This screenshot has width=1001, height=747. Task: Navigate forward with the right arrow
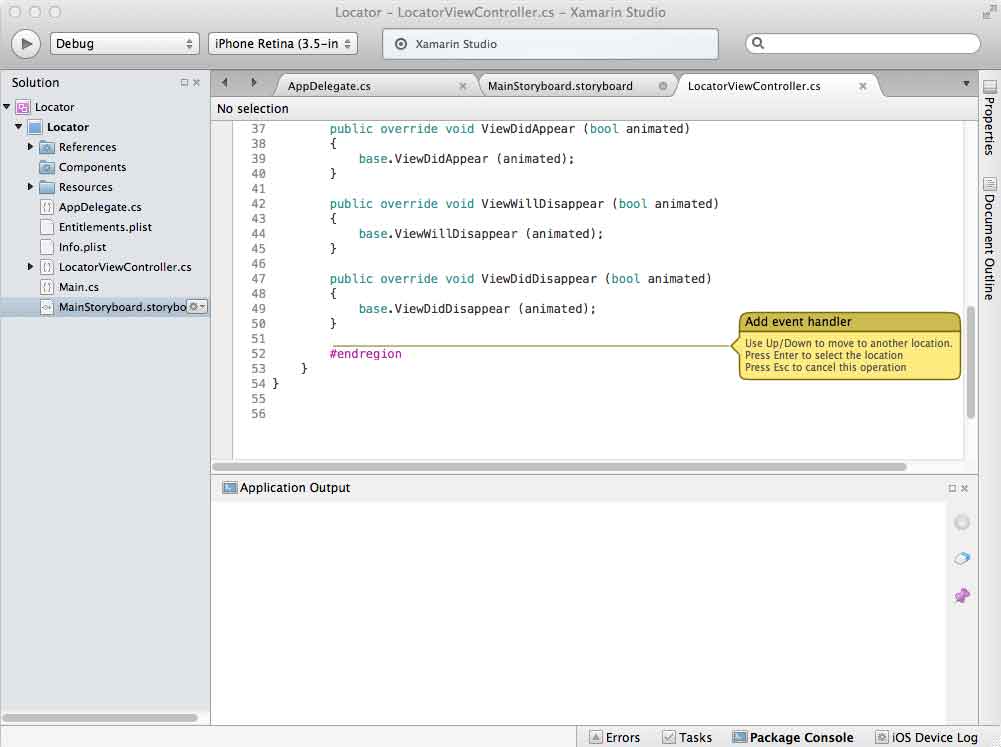254,82
